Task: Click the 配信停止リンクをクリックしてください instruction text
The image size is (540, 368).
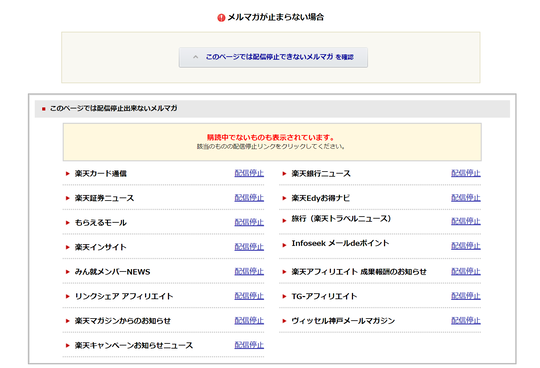Action: (271, 147)
